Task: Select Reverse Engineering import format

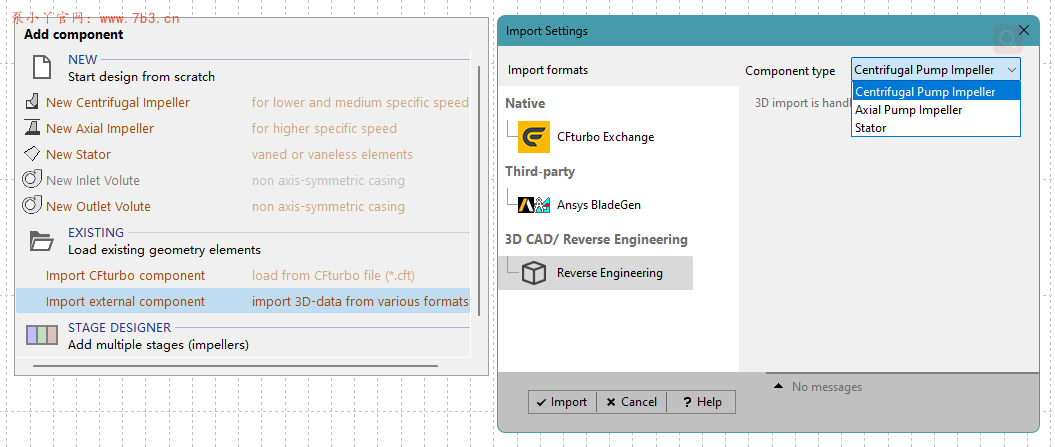Action: click(595, 273)
